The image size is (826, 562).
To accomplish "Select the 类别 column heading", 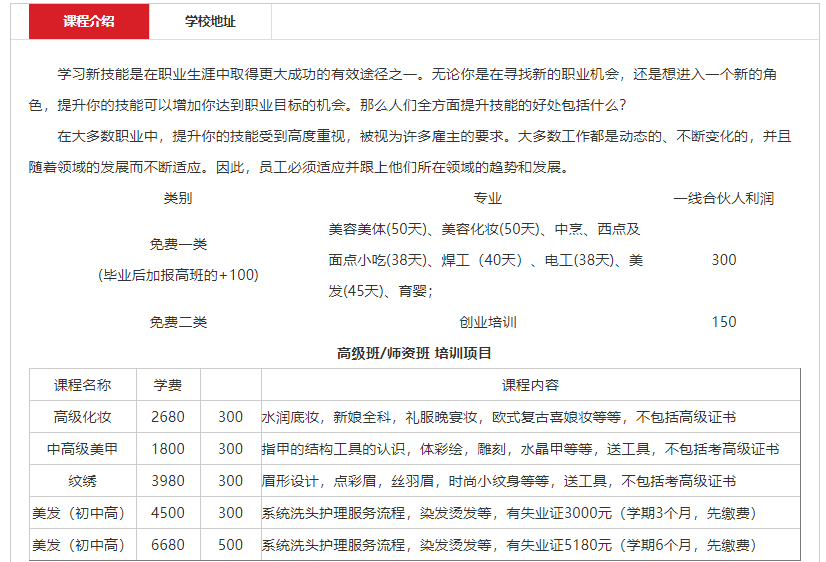I will tap(178, 199).
